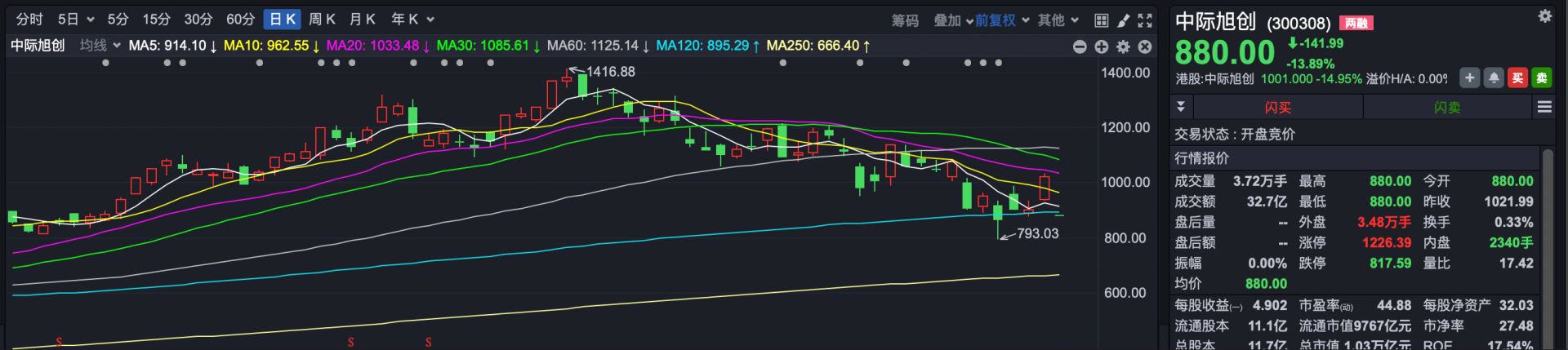Viewport: 1568px width, 350px height.
Task: Click the 港股:中际旭创 H-share link
Action: [1214, 79]
